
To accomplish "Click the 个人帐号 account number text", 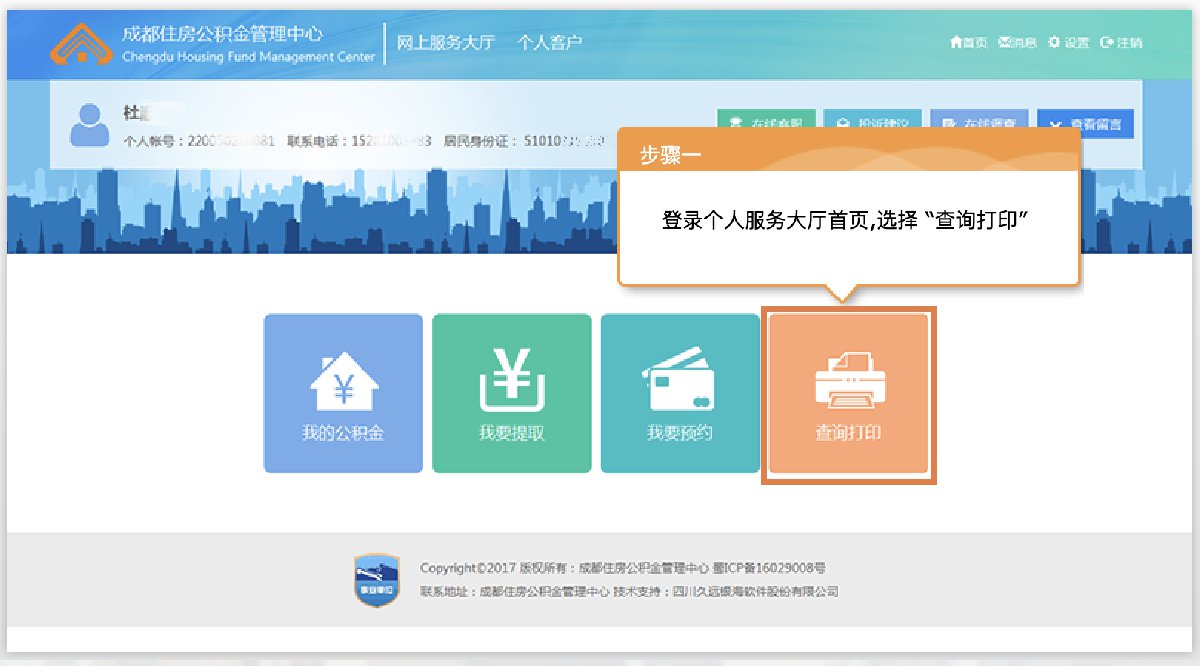I will 198,141.
